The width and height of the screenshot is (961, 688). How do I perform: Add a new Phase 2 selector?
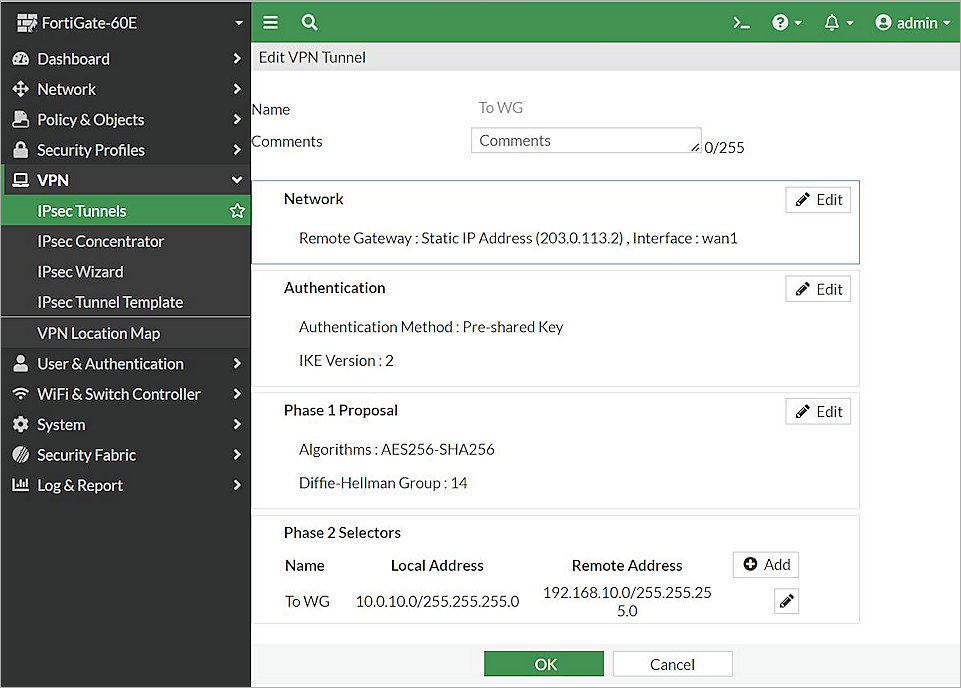click(x=765, y=564)
